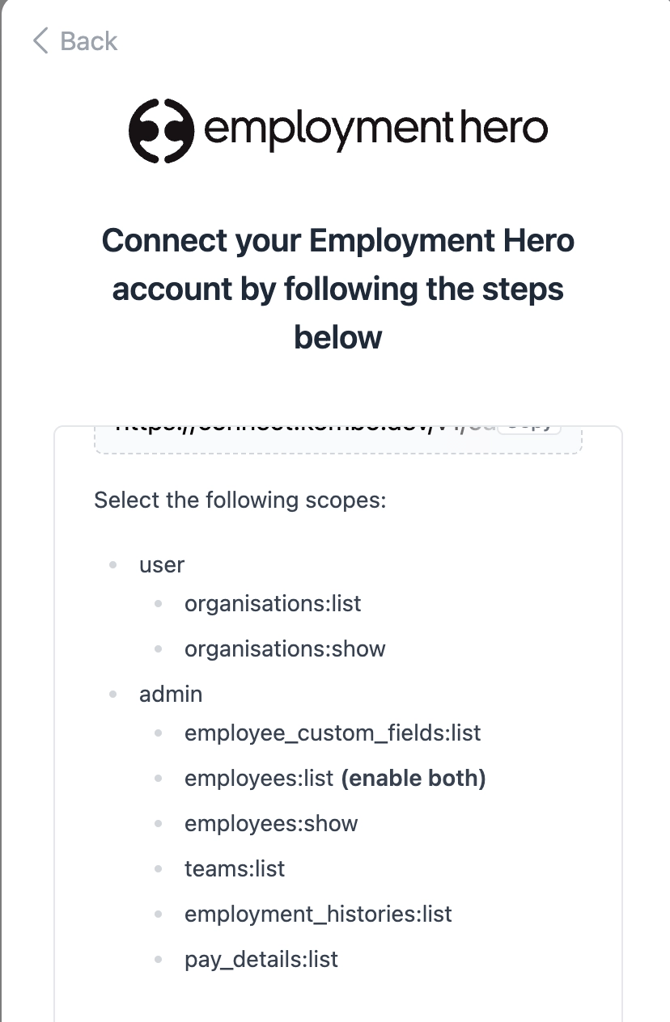
Task: Select the organisations:list scope entry
Action: [272, 604]
